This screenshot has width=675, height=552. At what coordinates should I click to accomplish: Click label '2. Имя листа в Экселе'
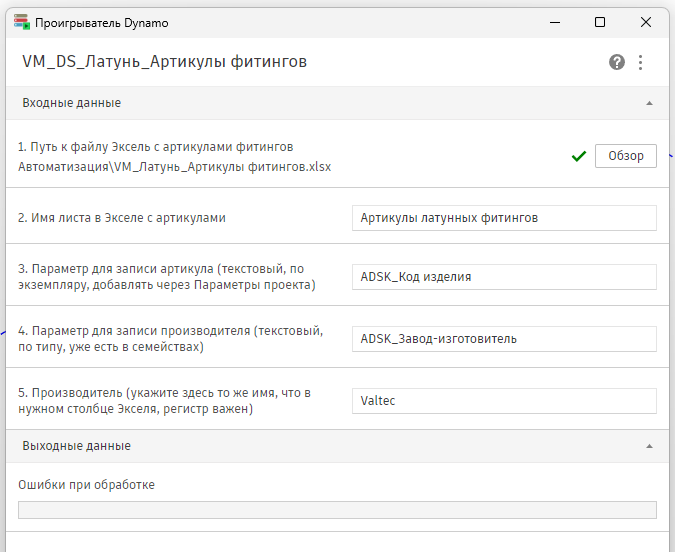(122, 218)
